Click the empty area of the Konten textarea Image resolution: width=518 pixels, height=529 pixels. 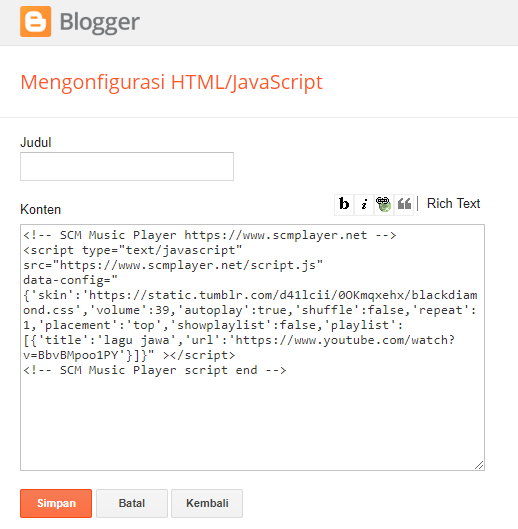coord(252,422)
